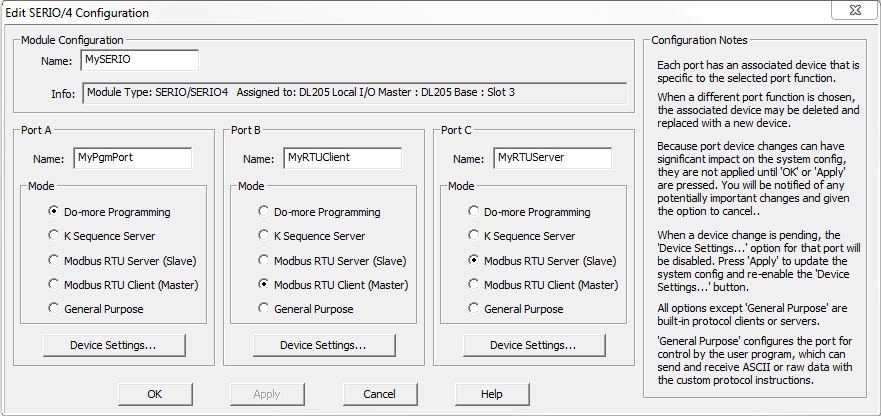Set Port B to General Purpose
Screen dimensions: 881x416
coord(264,309)
